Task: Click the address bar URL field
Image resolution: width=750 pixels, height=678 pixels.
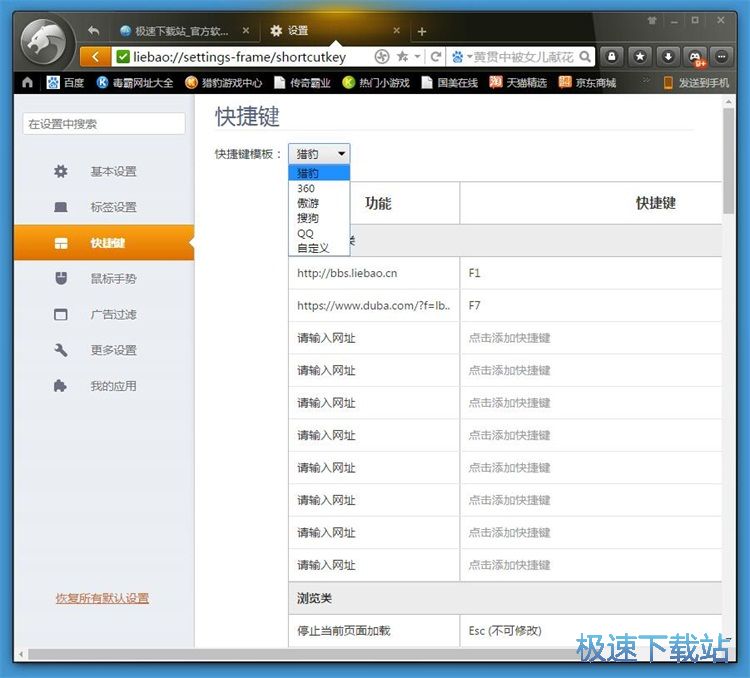Action: 239,57
